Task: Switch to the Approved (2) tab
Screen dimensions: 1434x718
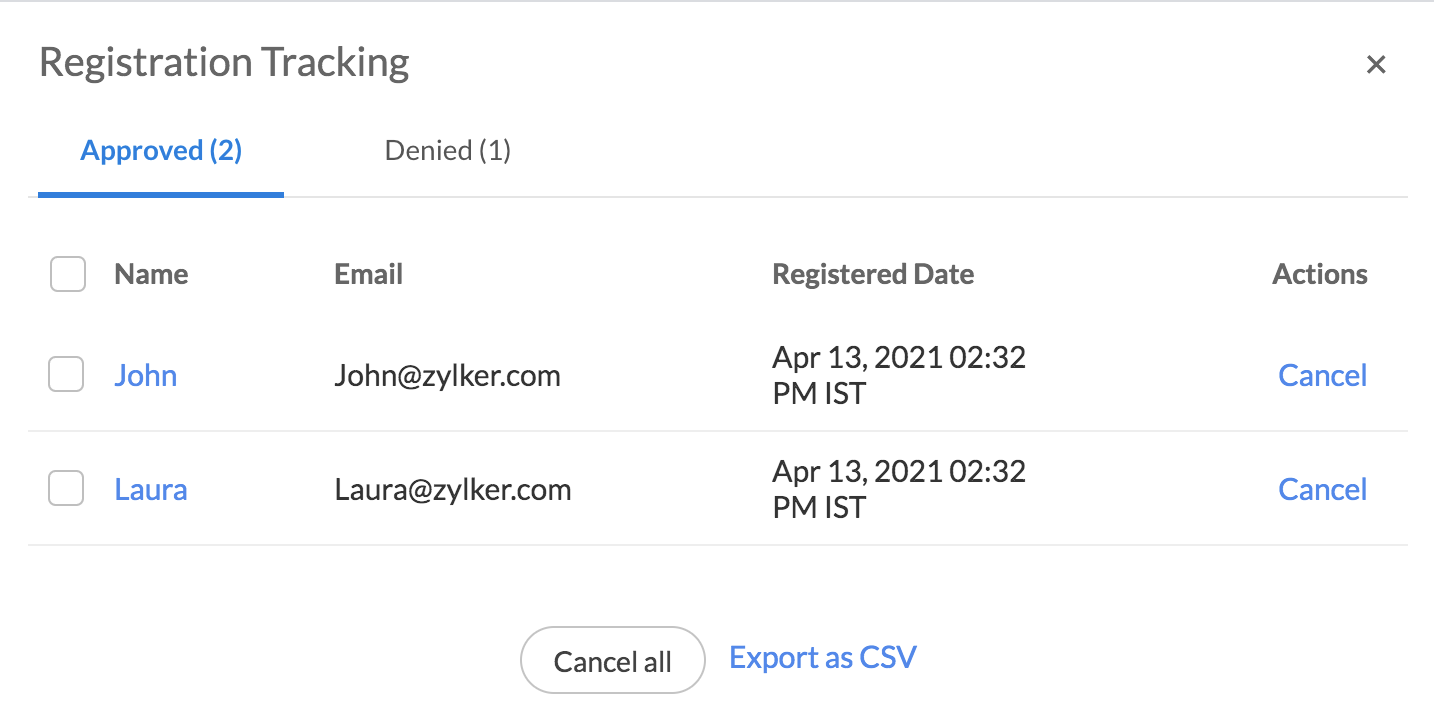Action: pos(161,151)
